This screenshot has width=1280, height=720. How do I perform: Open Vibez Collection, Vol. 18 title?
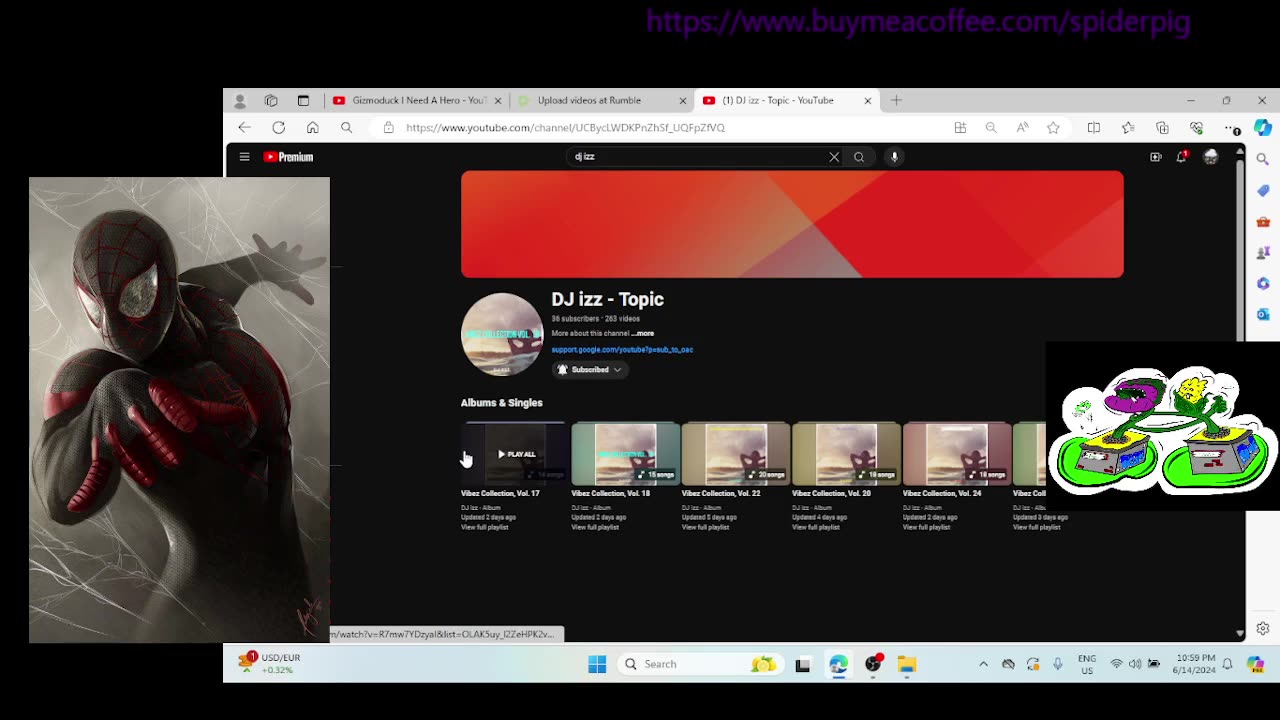point(610,493)
